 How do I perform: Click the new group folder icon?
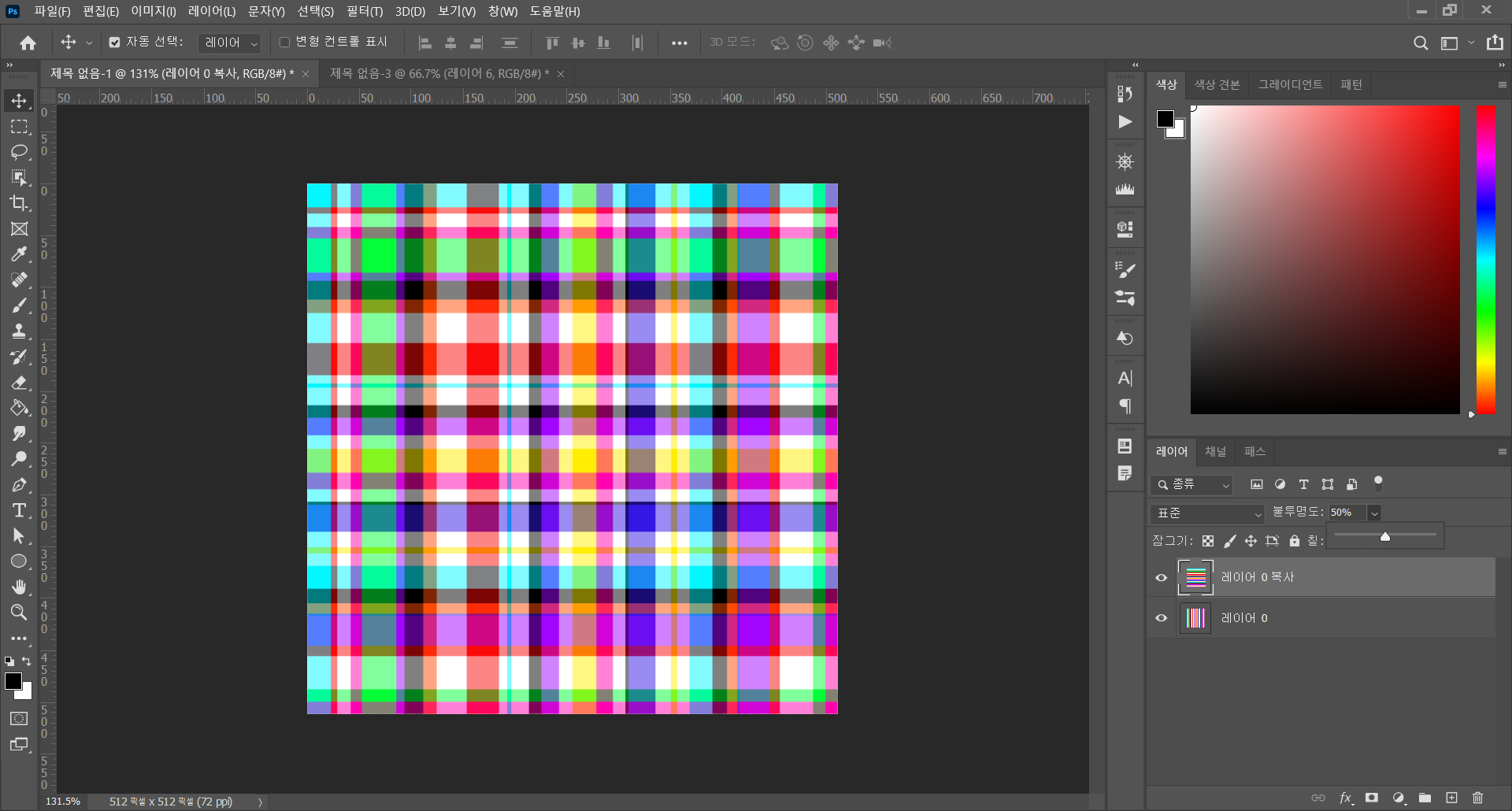pyautogui.click(x=1425, y=798)
